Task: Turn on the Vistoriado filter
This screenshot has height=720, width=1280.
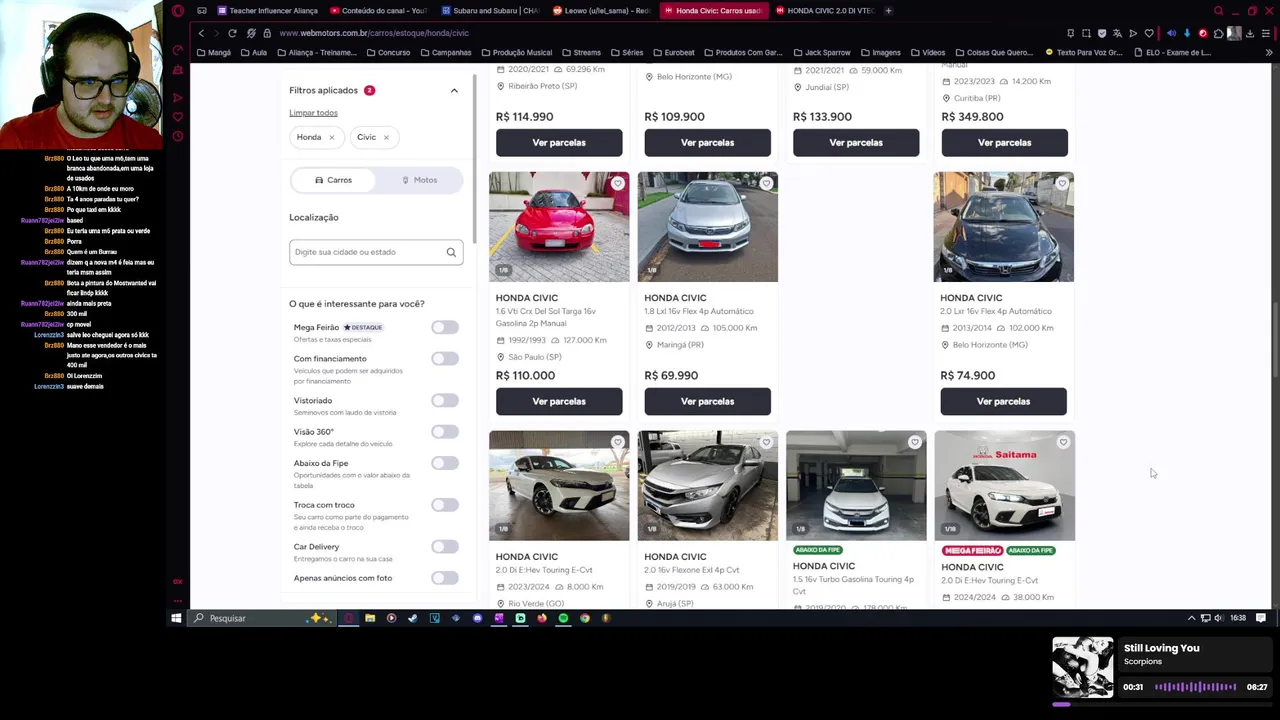Action: click(445, 400)
